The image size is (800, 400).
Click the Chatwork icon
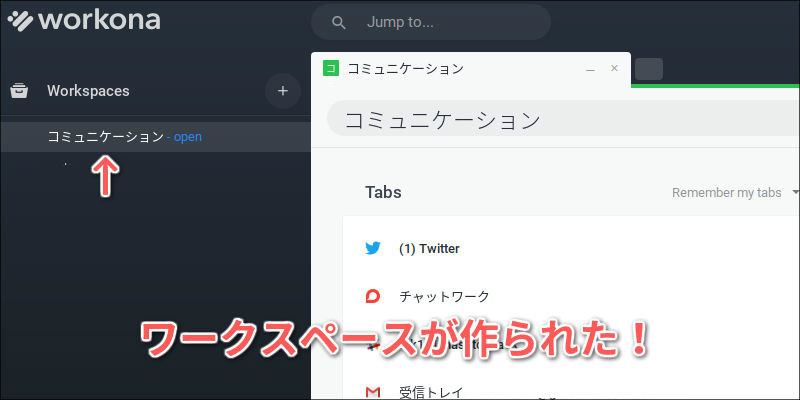pos(373,296)
